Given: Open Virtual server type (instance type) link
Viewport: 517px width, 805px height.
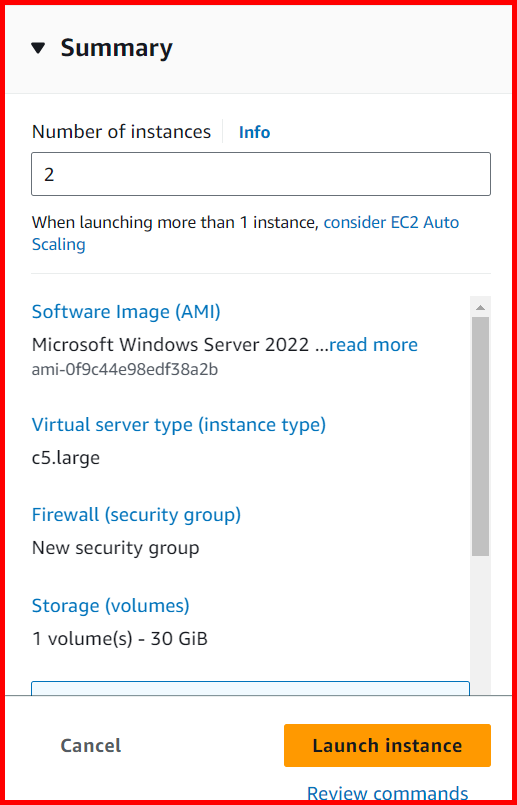Looking at the screenshot, I should pyautogui.click(x=179, y=425).
